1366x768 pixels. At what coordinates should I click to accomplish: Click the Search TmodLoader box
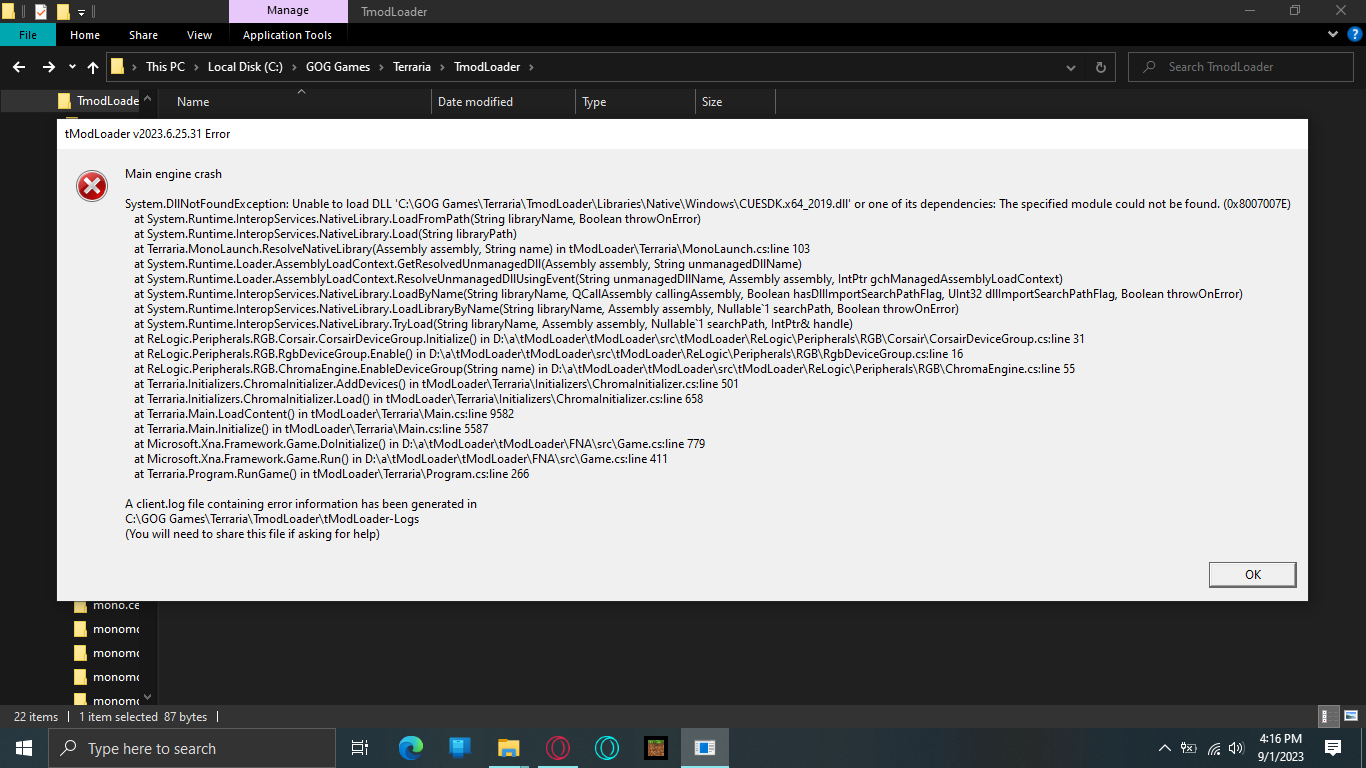click(x=1239, y=67)
